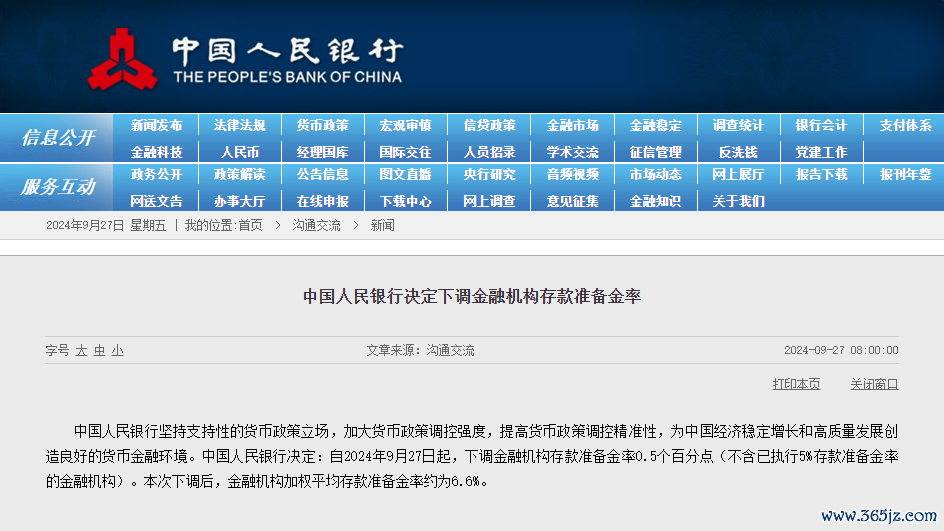Open the 新闻发布 menu item
The height and width of the screenshot is (531, 944).
point(157,126)
